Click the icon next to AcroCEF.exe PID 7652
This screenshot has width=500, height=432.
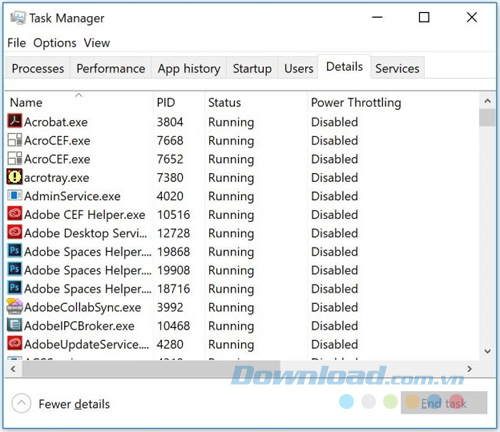pyautogui.click(x=15, y=158)
